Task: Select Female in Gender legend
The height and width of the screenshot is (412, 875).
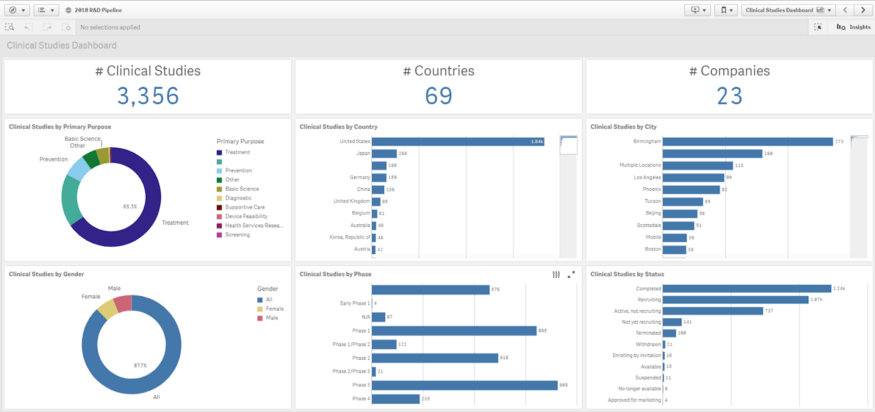Action: [271, 309]
